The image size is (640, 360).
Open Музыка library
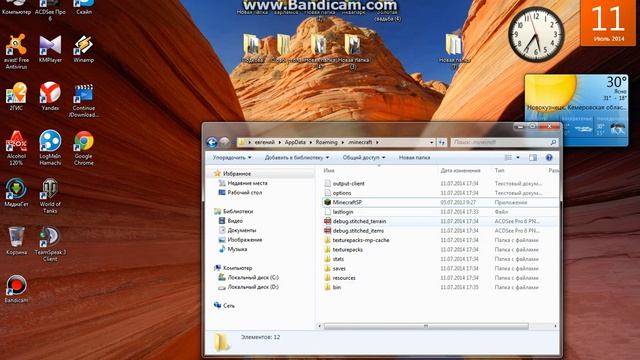tap(237, 249)
